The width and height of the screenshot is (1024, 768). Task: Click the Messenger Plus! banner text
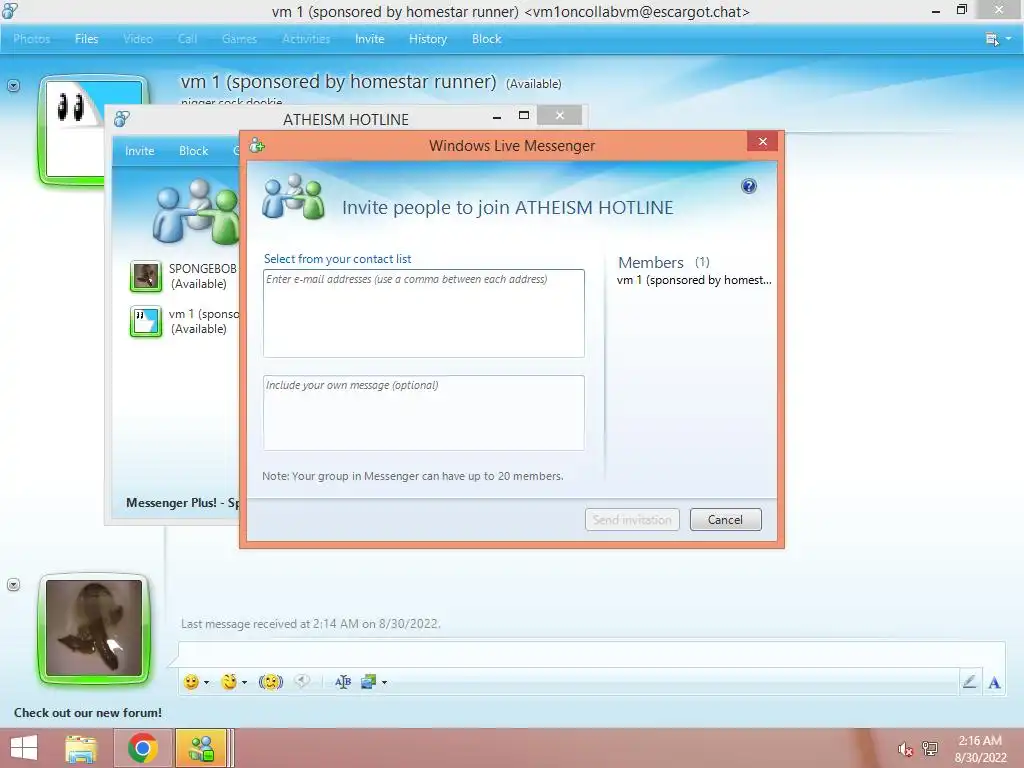(x=183, y=503)
